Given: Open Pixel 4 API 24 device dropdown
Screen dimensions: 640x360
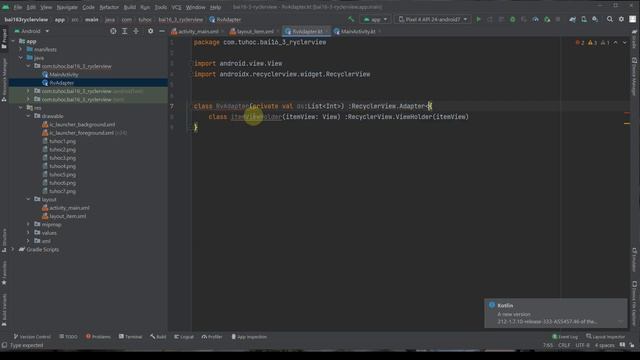Looking at the screenshot, I should 433,19.
